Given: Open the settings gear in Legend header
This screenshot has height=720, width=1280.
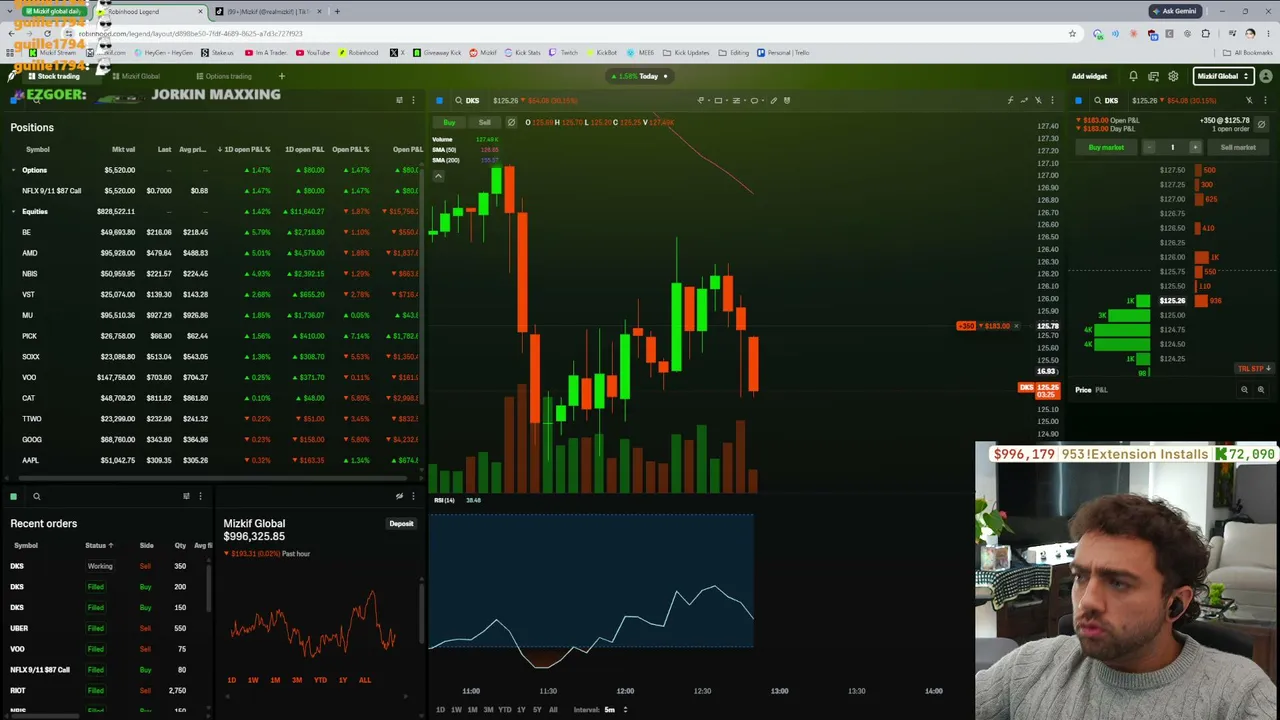Looking at the screenshot, I should pos(1173,76).
